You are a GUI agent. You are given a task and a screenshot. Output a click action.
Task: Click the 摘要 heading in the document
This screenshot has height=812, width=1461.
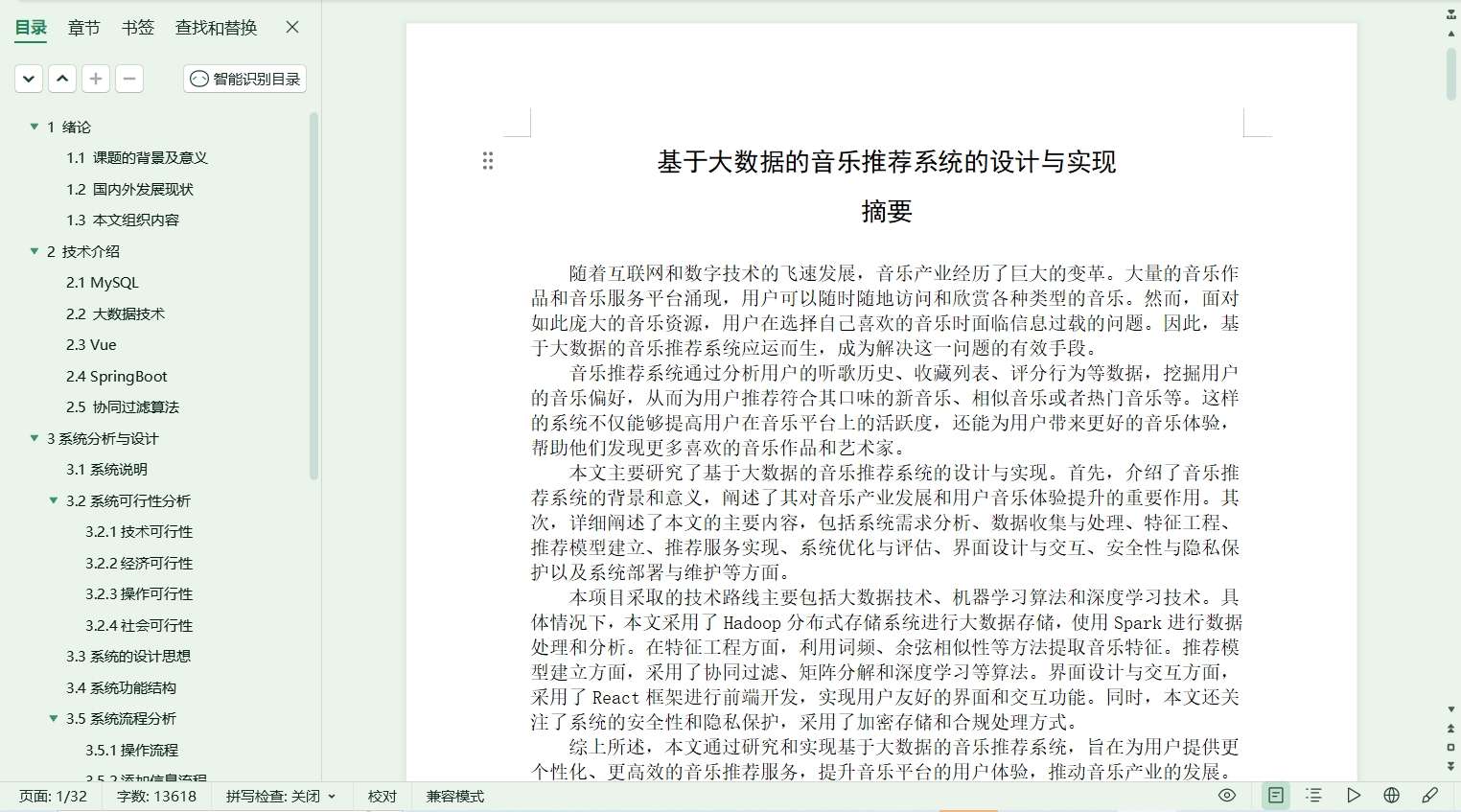[x=887, y=211]
